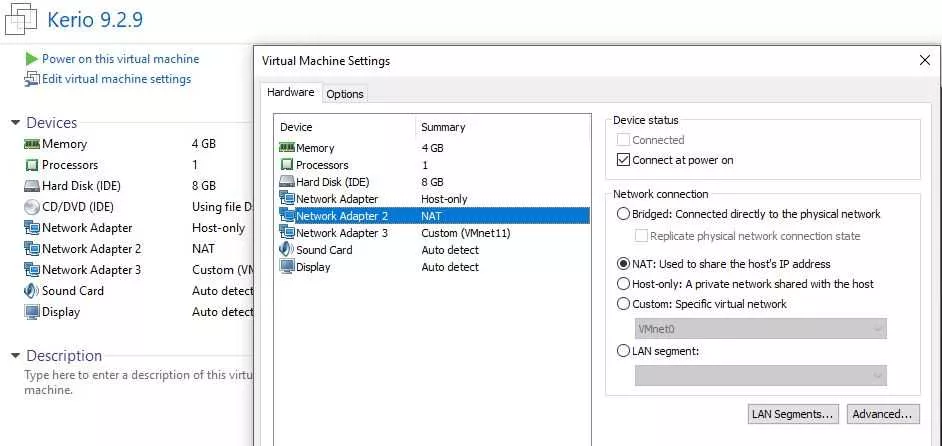
Task: Open the VMnet0 virtual network dropdown
Action: 761,329
